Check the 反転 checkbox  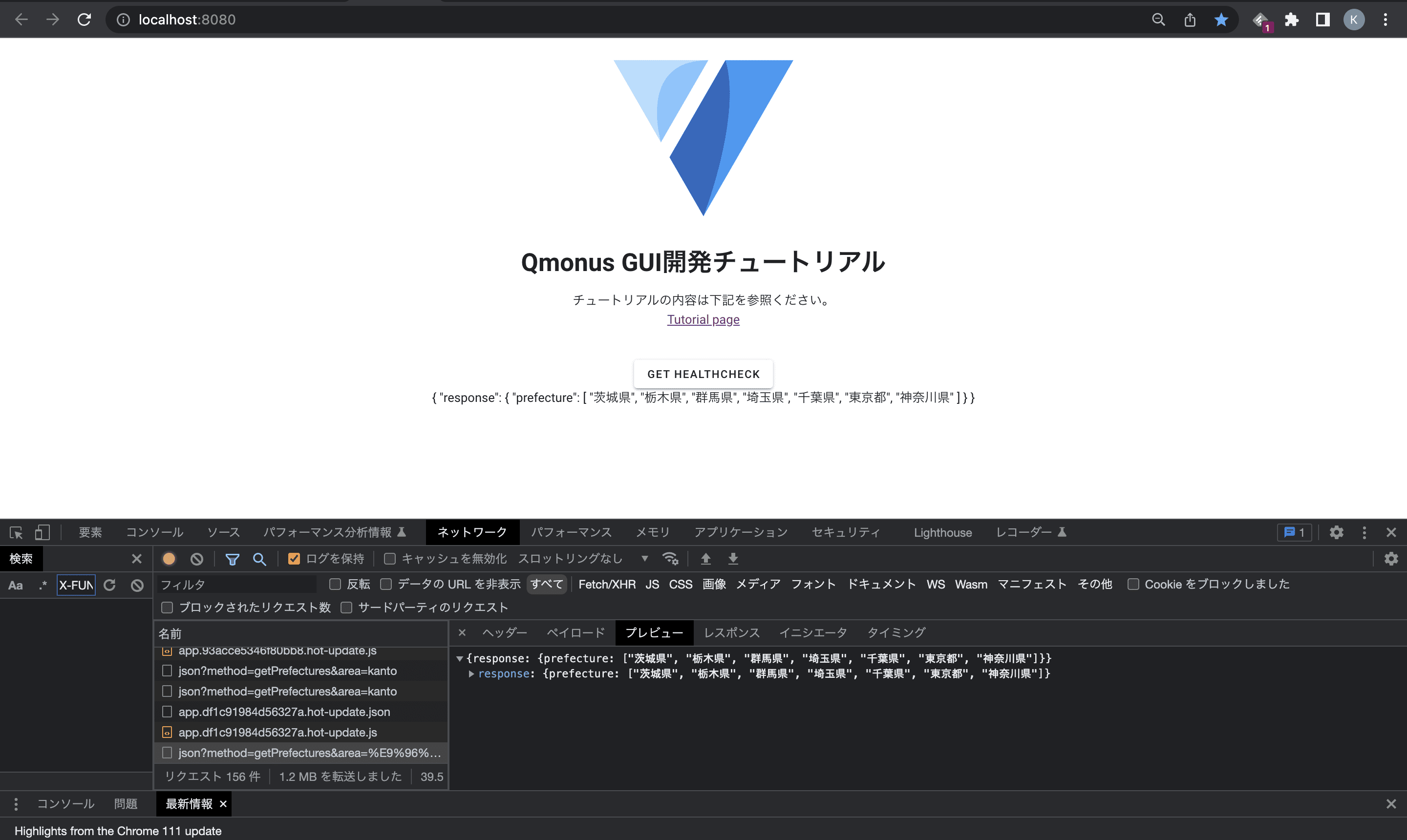(x=335, y=585)
